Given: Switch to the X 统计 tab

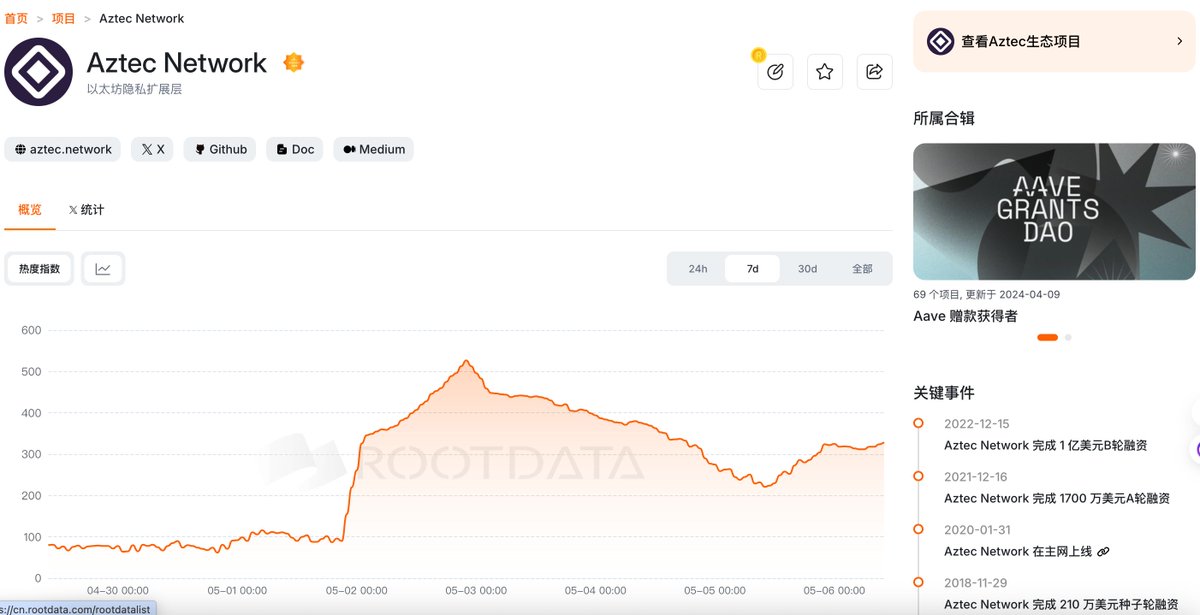Looking at the screenshot, I should (86, 210).
